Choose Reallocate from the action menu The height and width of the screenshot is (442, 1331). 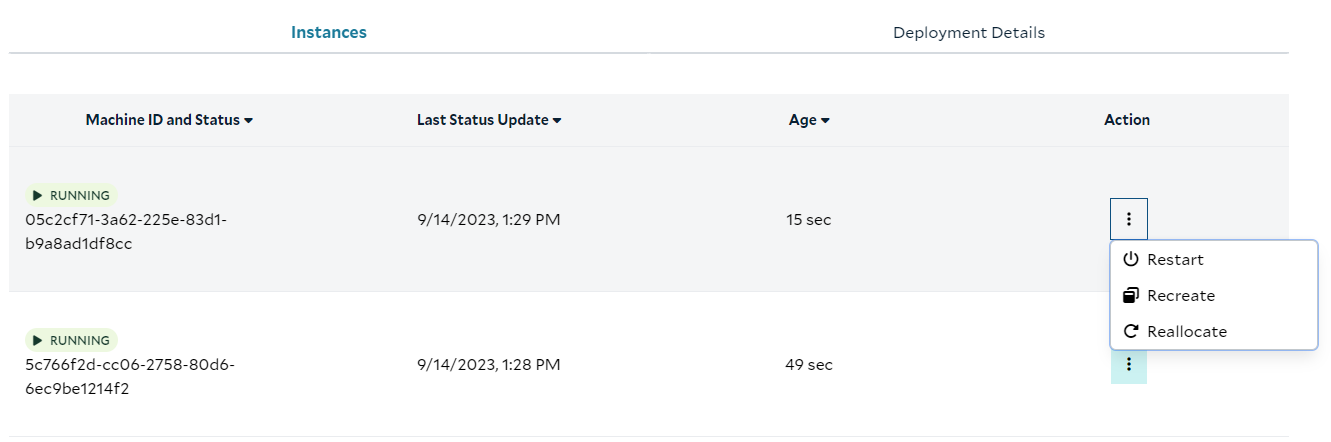coord(1187,332)
